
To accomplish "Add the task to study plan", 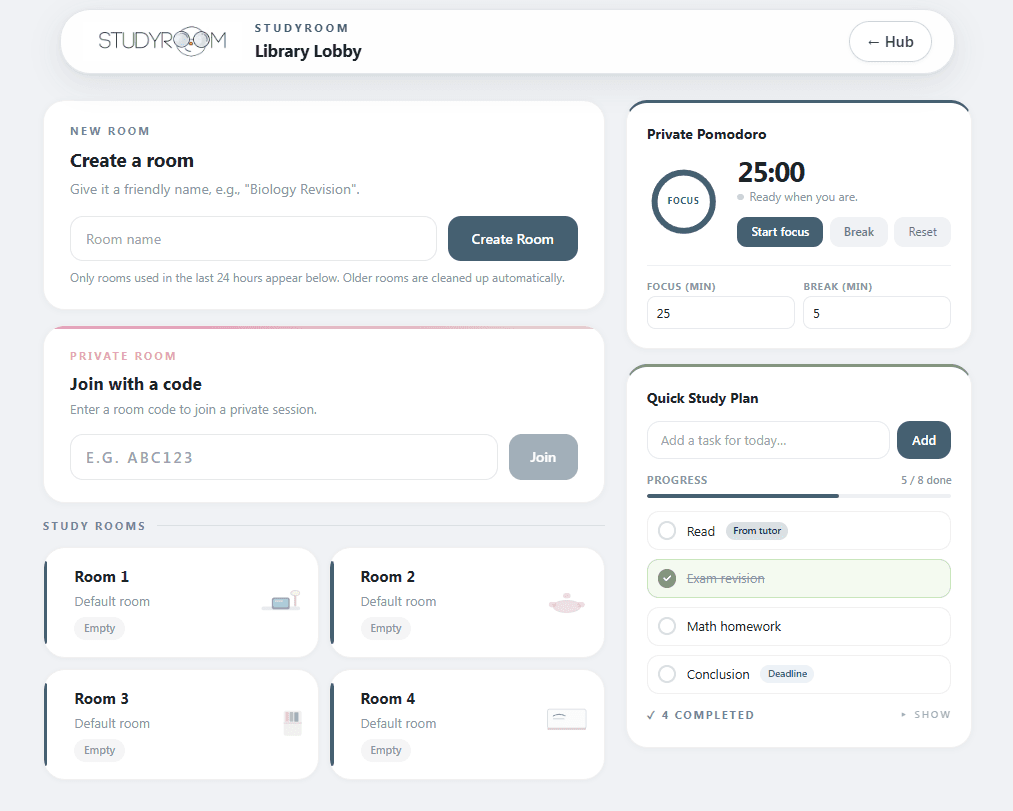I will (x=923, y=440).
